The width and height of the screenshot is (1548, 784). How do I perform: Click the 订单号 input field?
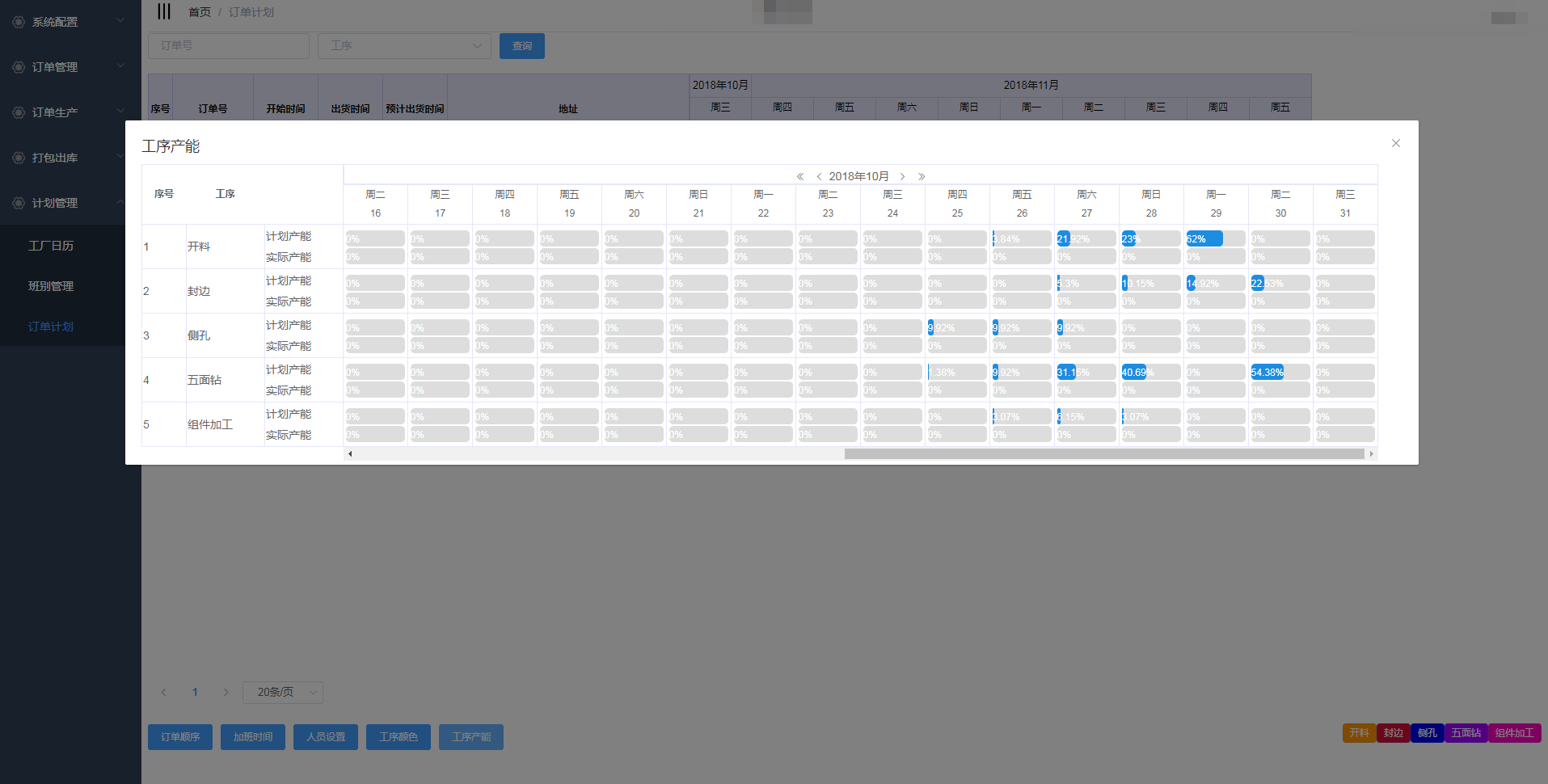228,46
